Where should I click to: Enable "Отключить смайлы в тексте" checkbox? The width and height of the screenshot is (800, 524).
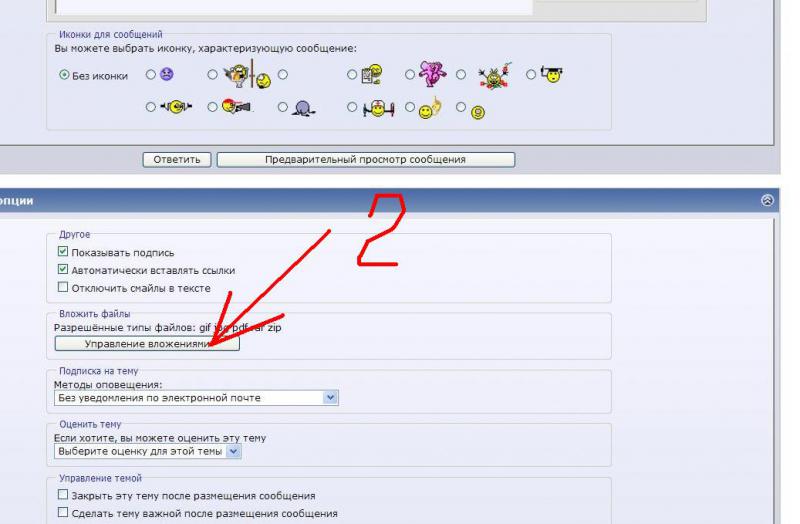[x=64, y=288]
